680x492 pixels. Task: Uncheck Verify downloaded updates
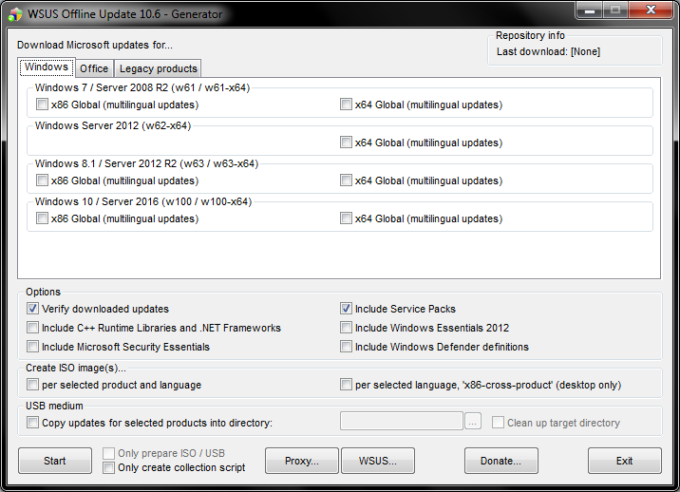coord(33,308)
